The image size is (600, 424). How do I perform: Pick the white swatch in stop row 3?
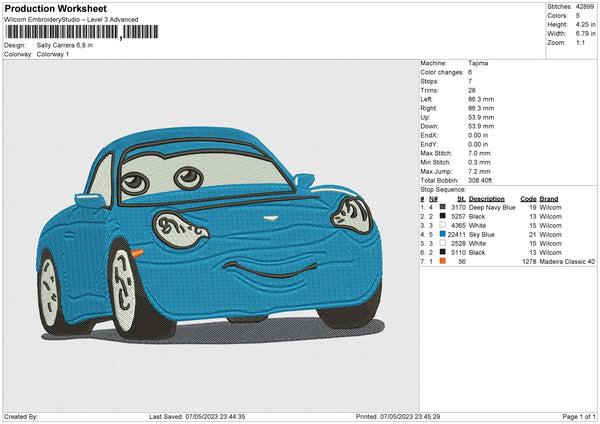point(443,225)
